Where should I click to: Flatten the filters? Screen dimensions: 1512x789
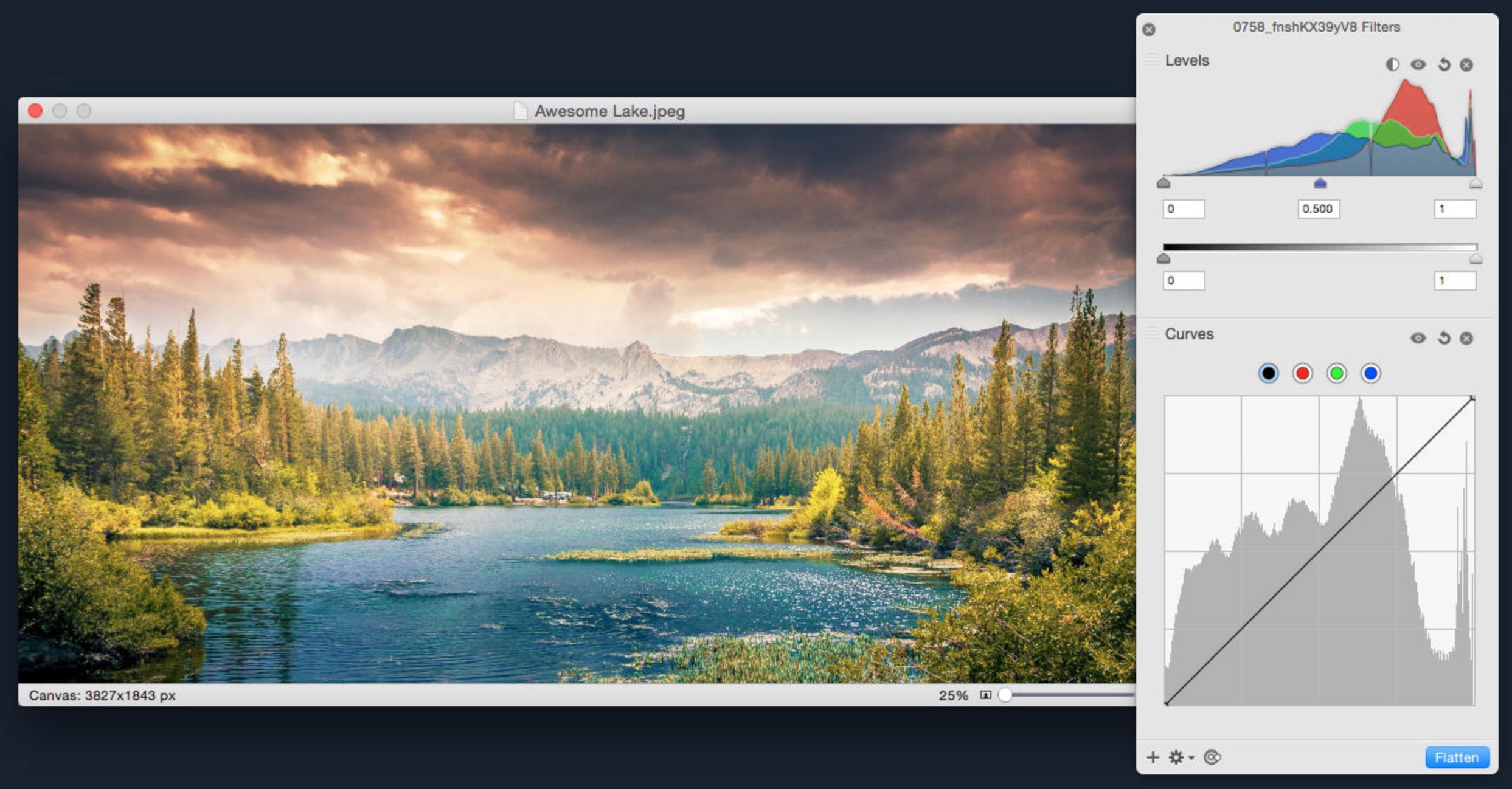pyautogui.click(x=1457, y=757)
